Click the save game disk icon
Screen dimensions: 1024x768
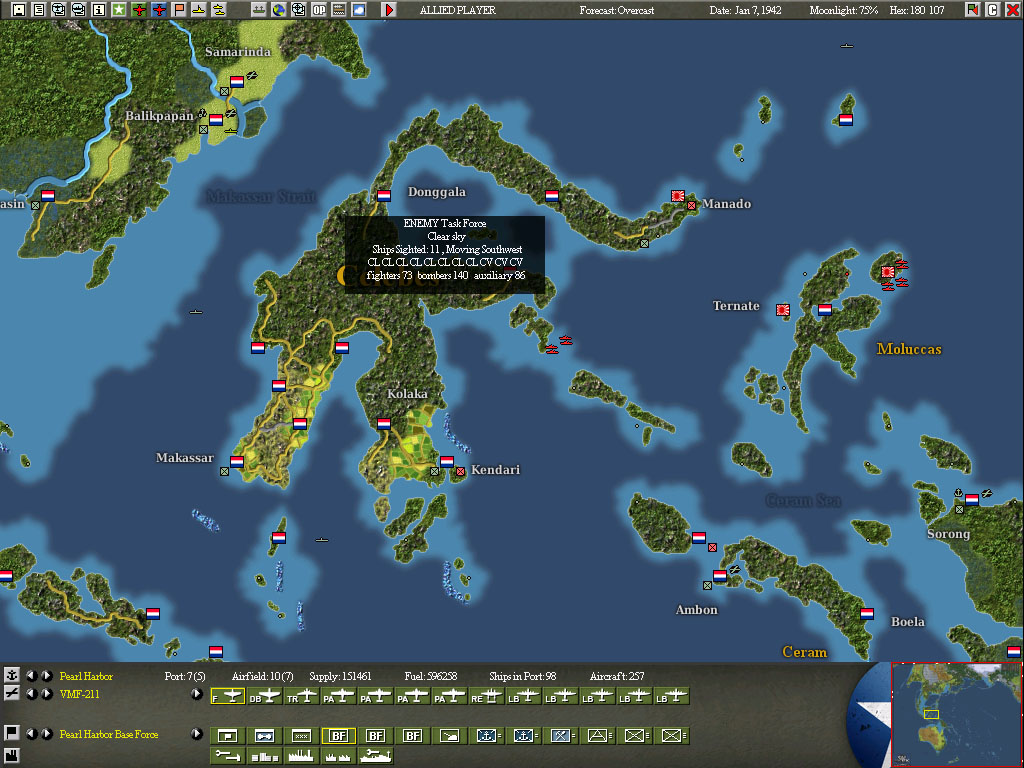click(19, 10)
